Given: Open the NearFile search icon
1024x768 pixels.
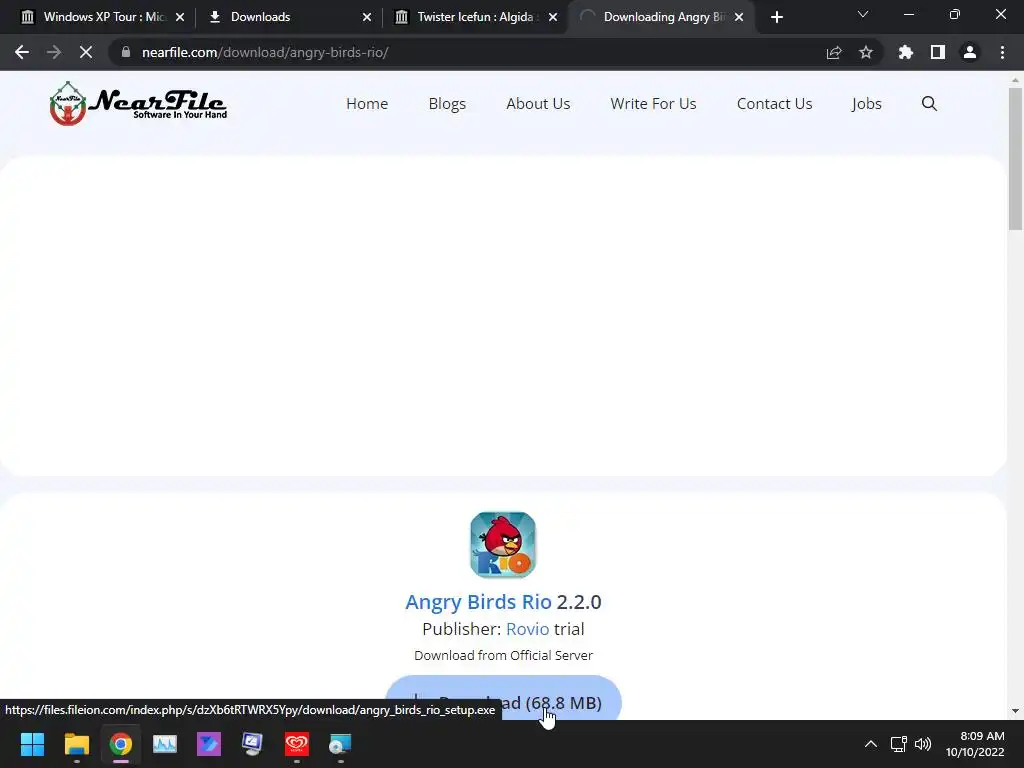Looking at the screenshot, I should pos(929,103).
